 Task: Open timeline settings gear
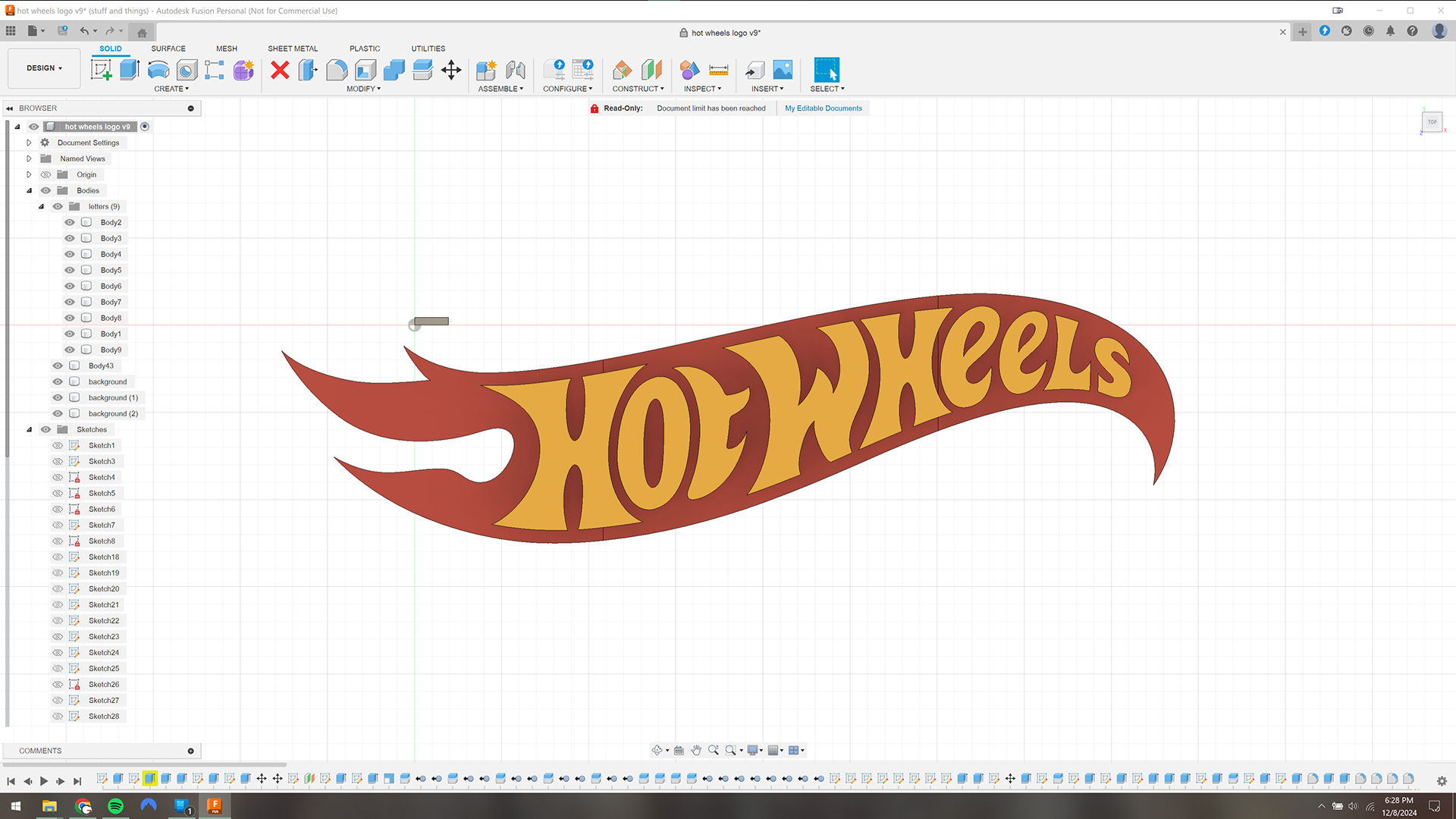(1442, 780)
